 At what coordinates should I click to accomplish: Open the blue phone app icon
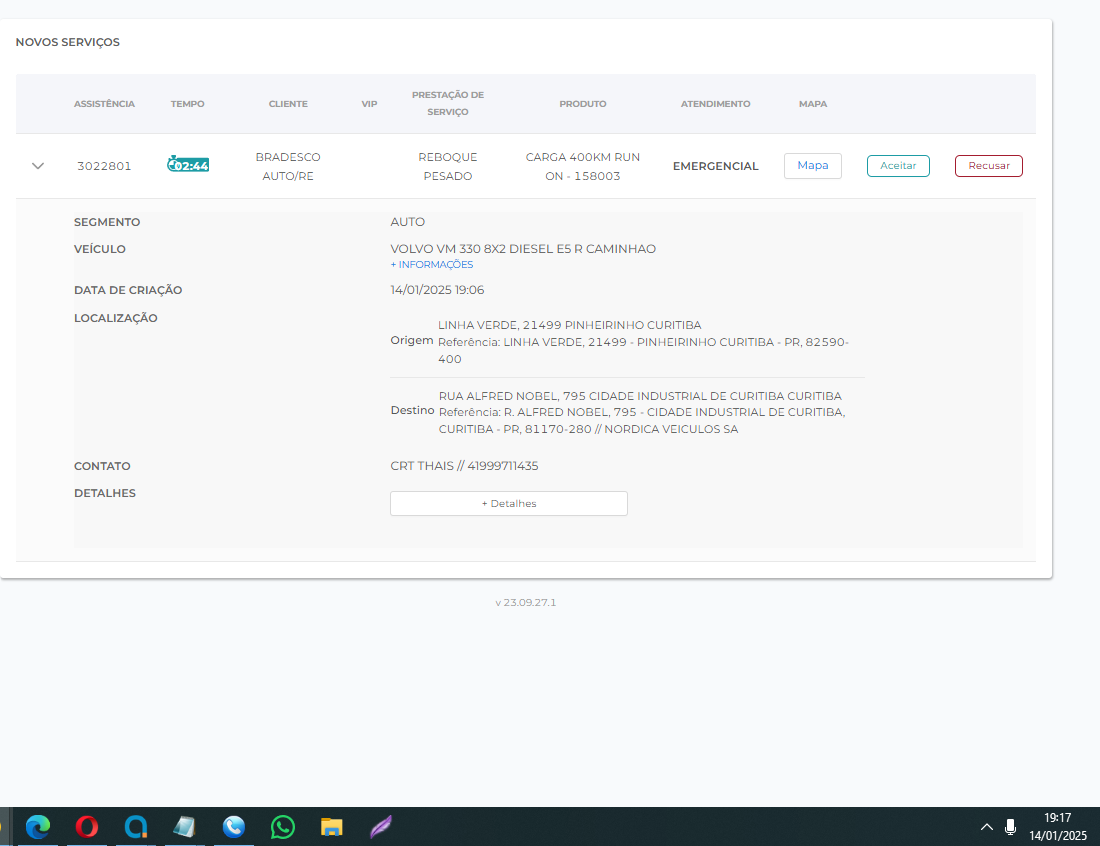coord(234,827)
